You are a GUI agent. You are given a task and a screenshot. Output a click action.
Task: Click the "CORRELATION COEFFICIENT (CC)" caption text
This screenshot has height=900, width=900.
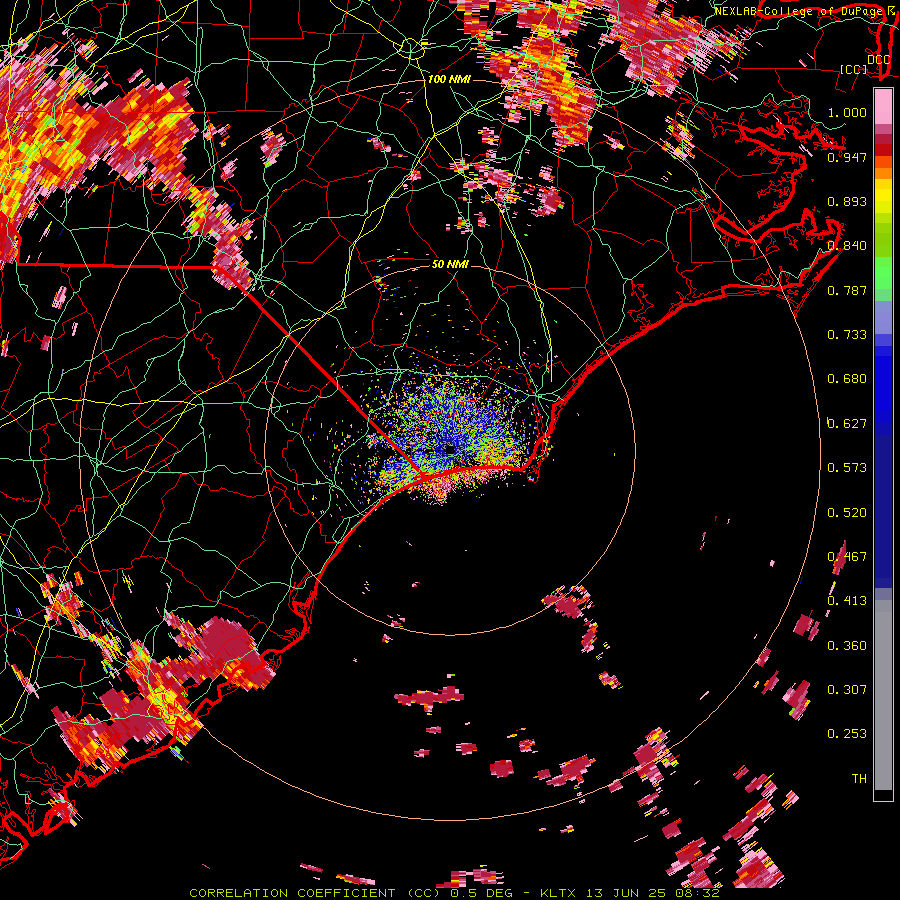coord(315,893)
